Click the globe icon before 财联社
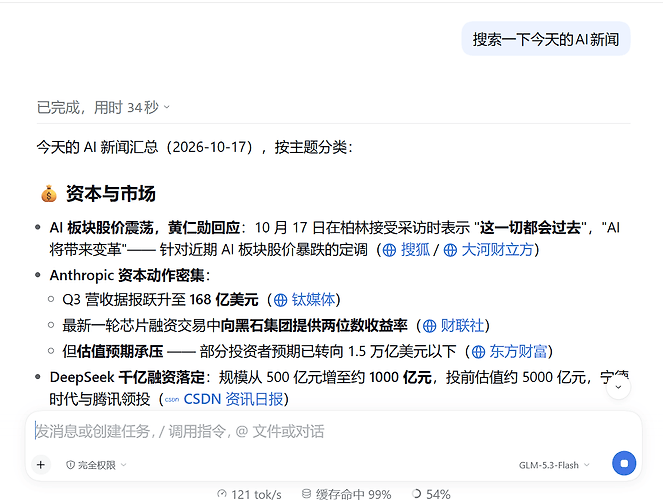663x500 pixels. [429, 326]
